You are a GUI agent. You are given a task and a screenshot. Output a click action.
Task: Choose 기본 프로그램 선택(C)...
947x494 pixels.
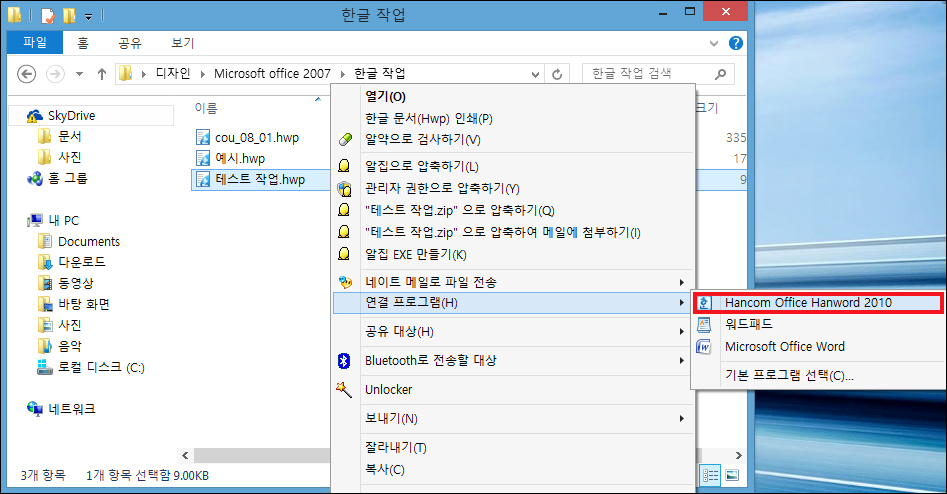(789, 376)
